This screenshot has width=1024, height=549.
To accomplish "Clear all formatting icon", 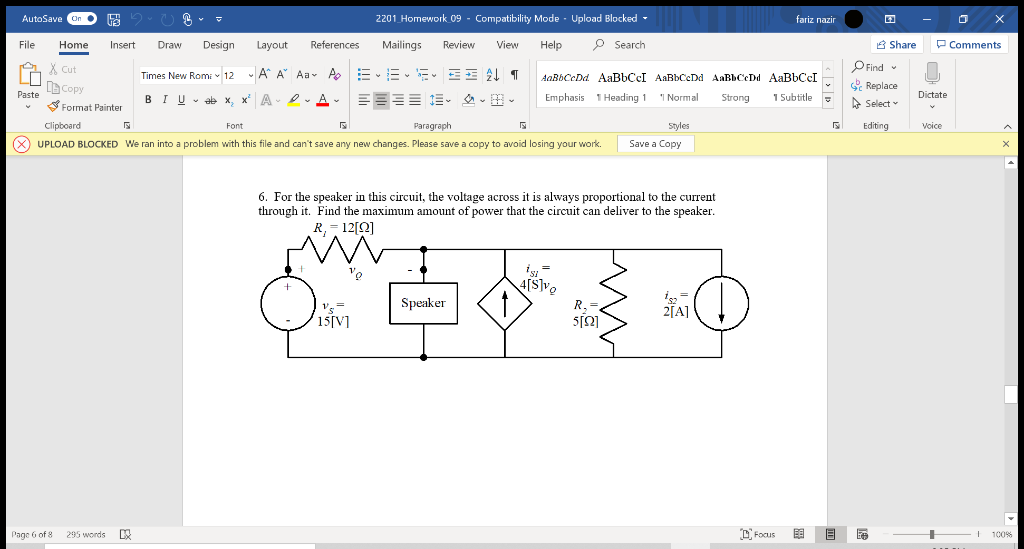I will click(x=334, y=74).
